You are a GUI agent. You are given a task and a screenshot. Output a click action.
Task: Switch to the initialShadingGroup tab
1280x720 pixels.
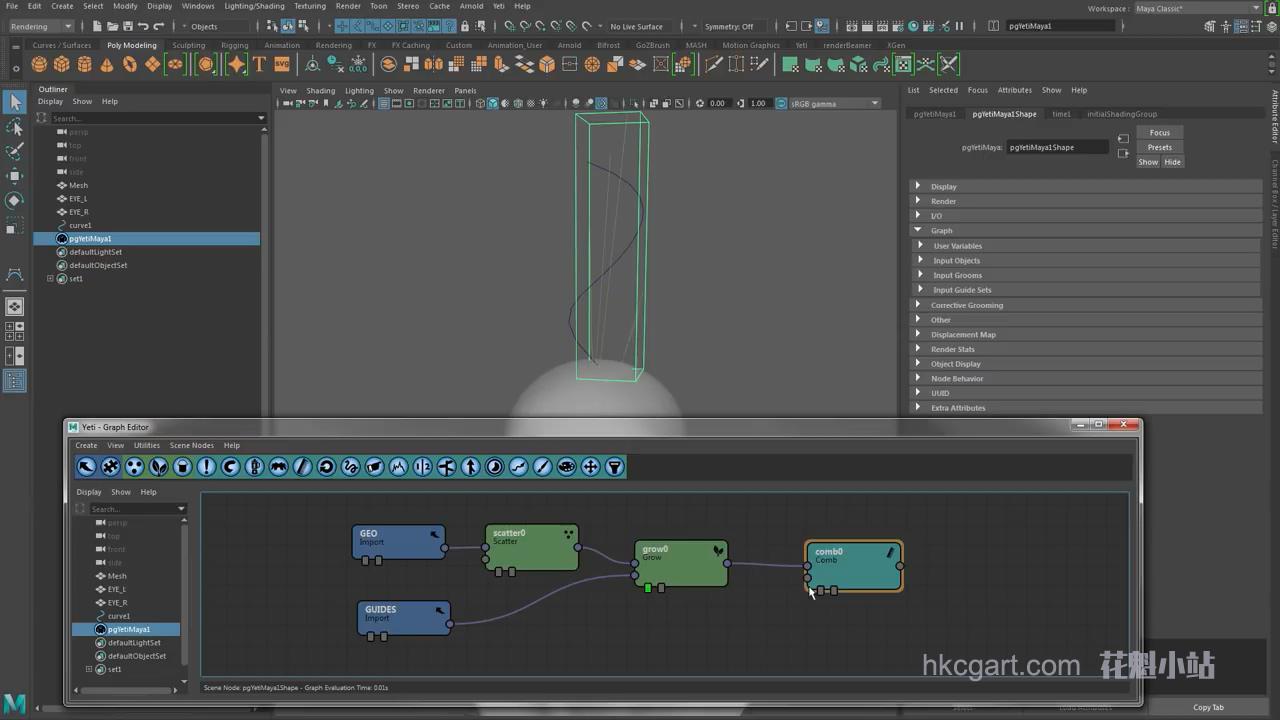click(1121, 114)
